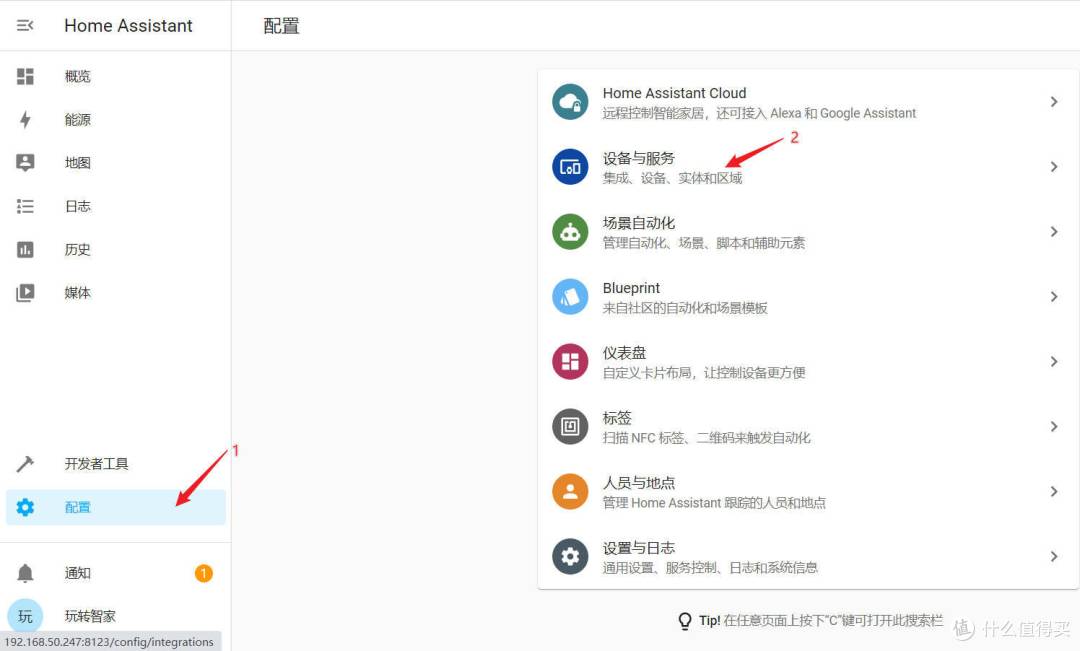Open 通知 in the sidebar
The height and width of the screenshot is (651, 1080).
116,573
